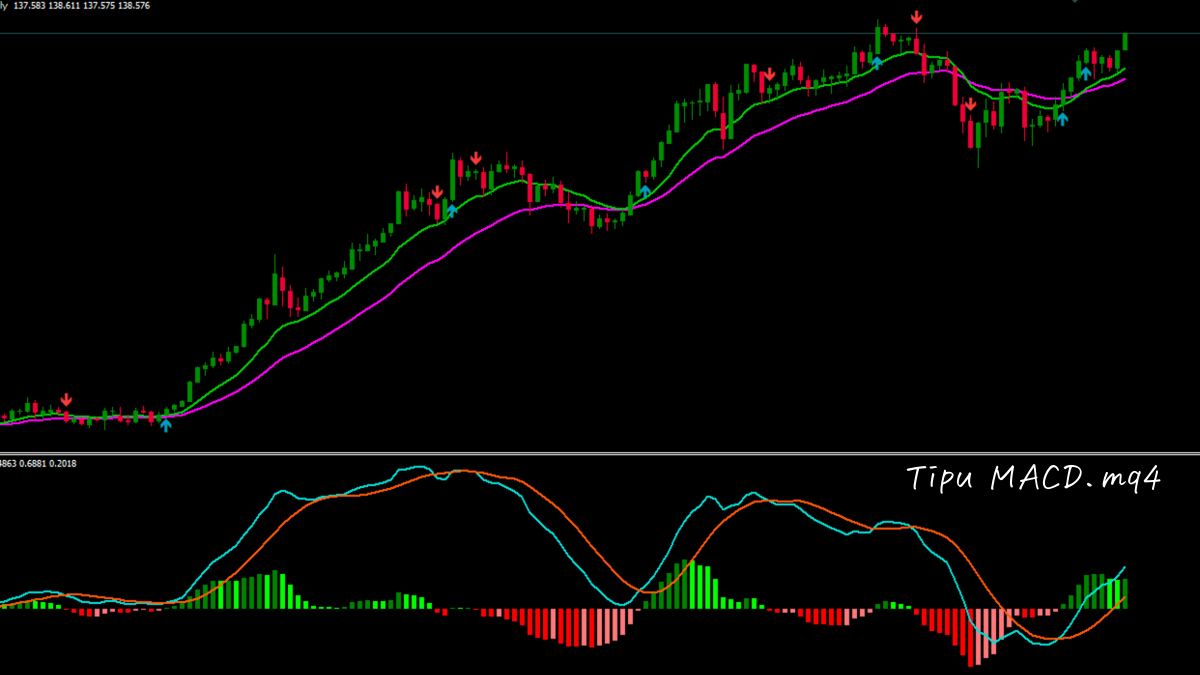The image size is (1200, 675).
Task: Select the last green candle at right edge
Action: (1125, 40)
